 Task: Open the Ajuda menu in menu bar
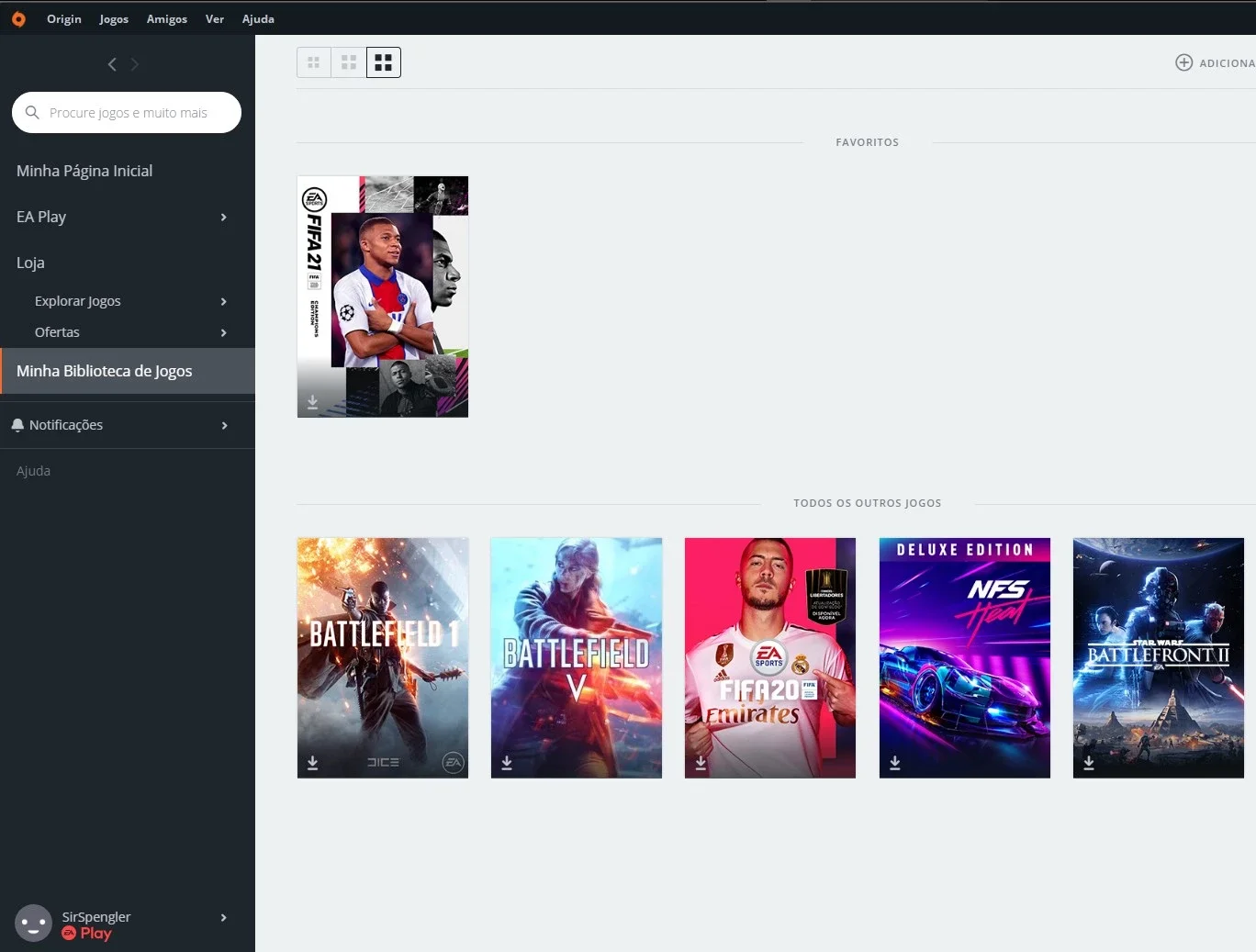(258, 19)
